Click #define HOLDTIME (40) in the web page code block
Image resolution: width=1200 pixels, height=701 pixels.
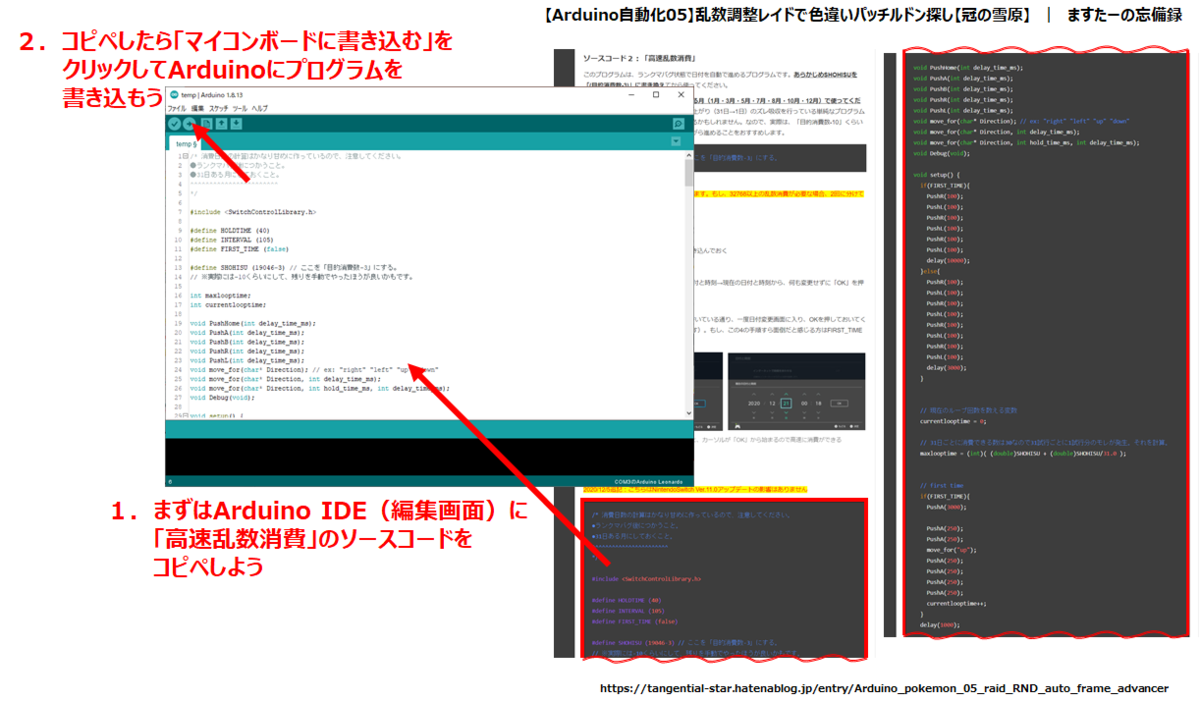626,600
